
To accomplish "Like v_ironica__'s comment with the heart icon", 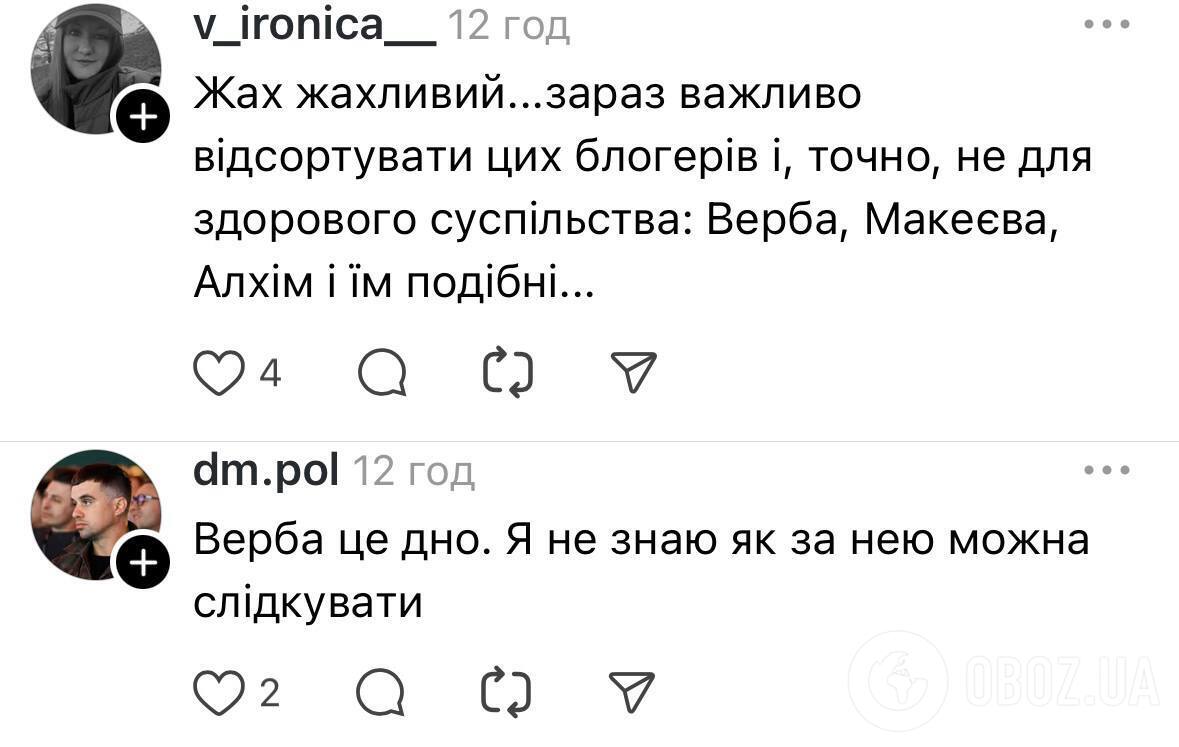I will [220, 371].
